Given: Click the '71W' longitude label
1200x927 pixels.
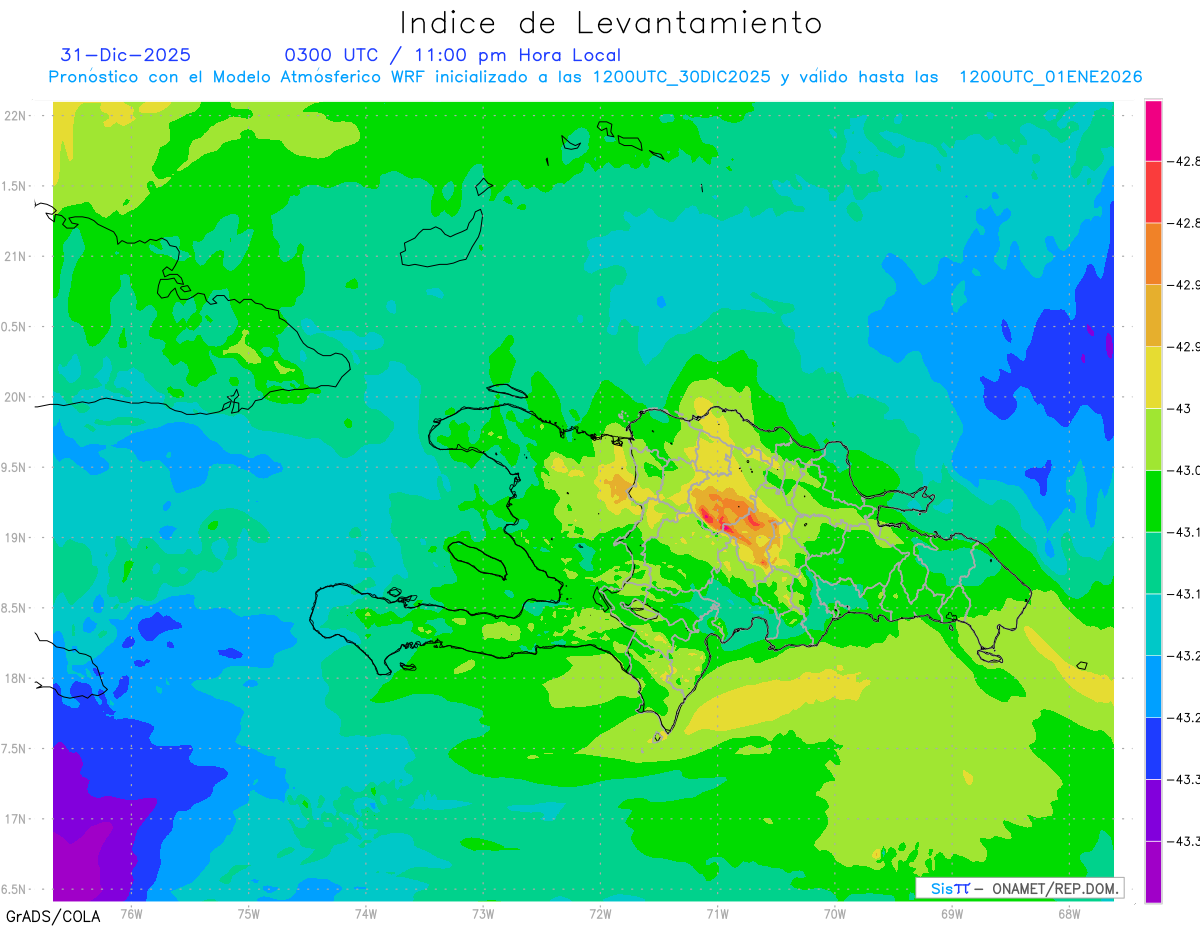Looking at the screenshot, I should coord(717,913).
